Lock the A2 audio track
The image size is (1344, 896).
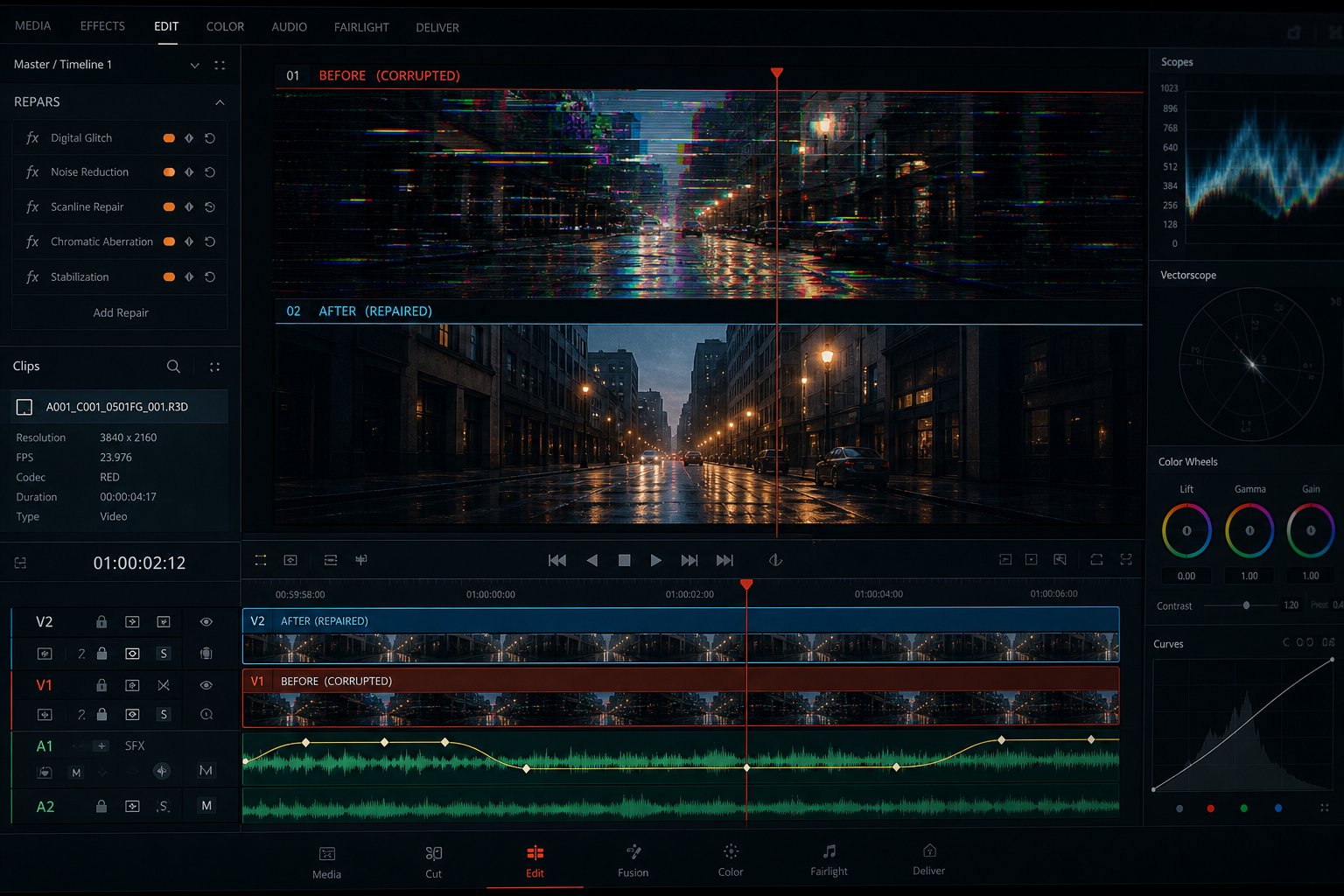(x=101, y=806)
